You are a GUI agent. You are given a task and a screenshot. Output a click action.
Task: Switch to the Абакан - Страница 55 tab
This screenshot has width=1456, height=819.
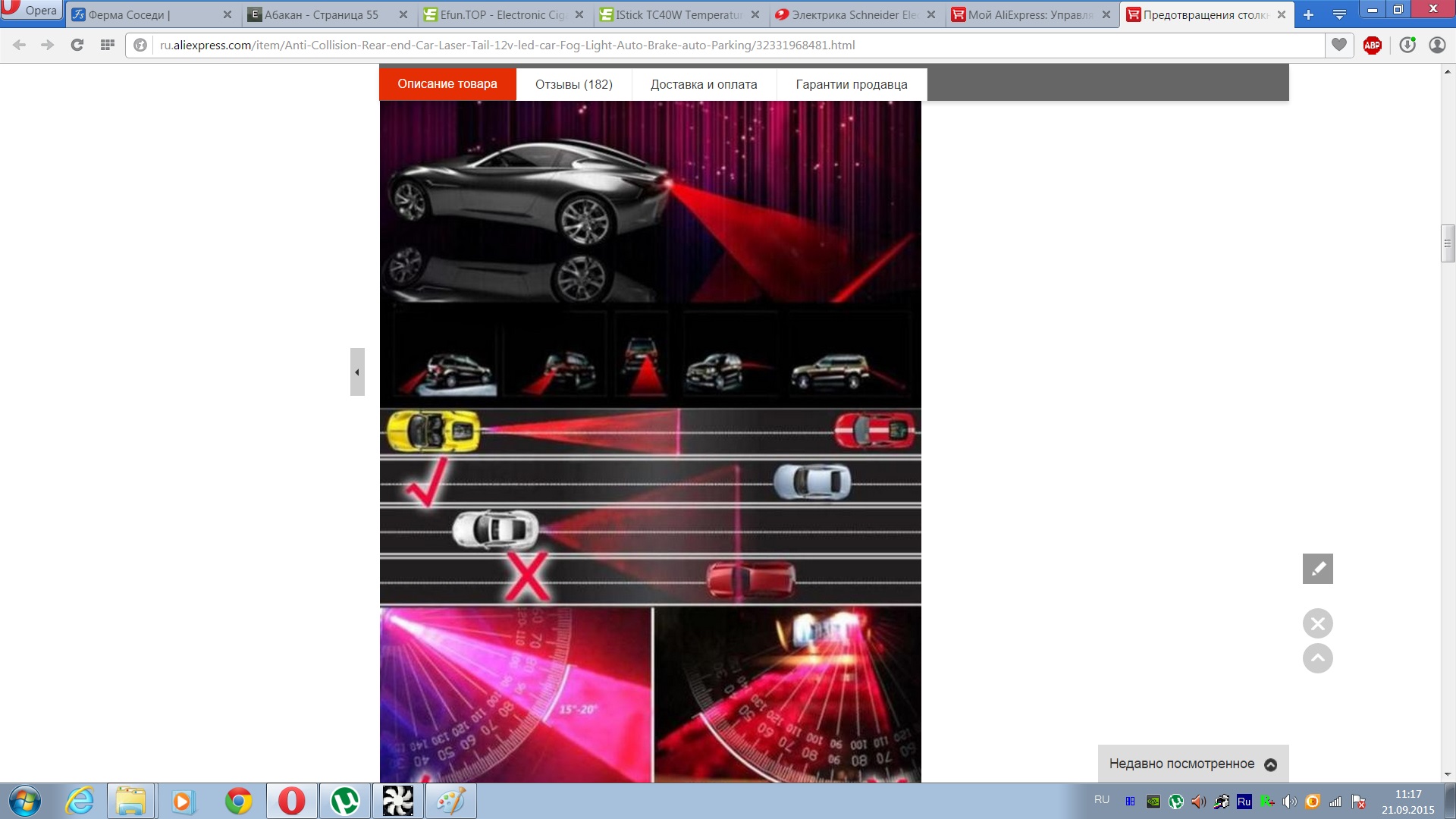pyautogui.click(x=328, y=14)
